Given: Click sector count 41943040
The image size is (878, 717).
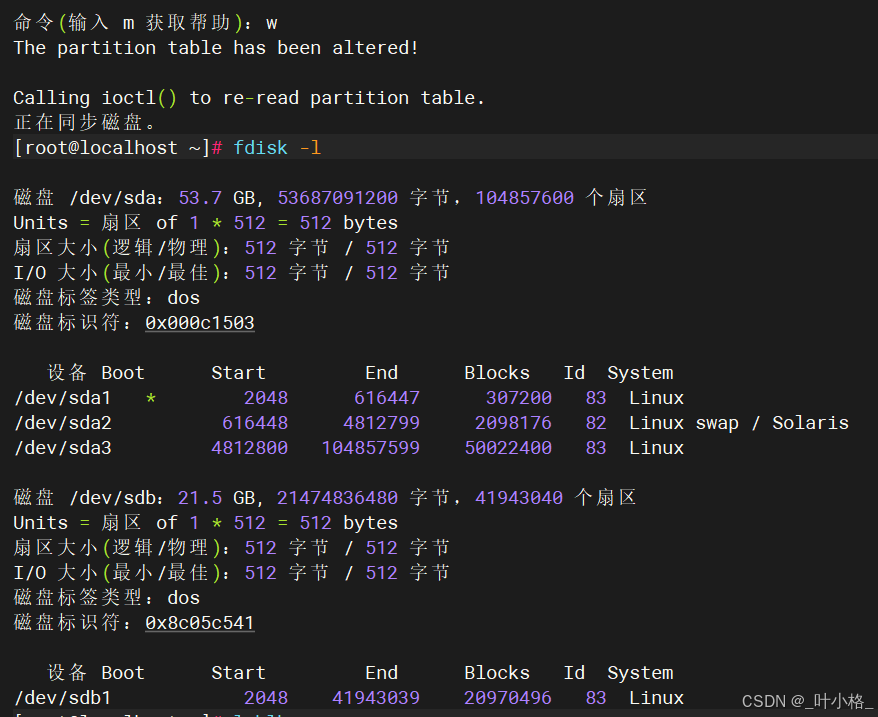Looking at the screenshot, I should [x=519, y=498].
